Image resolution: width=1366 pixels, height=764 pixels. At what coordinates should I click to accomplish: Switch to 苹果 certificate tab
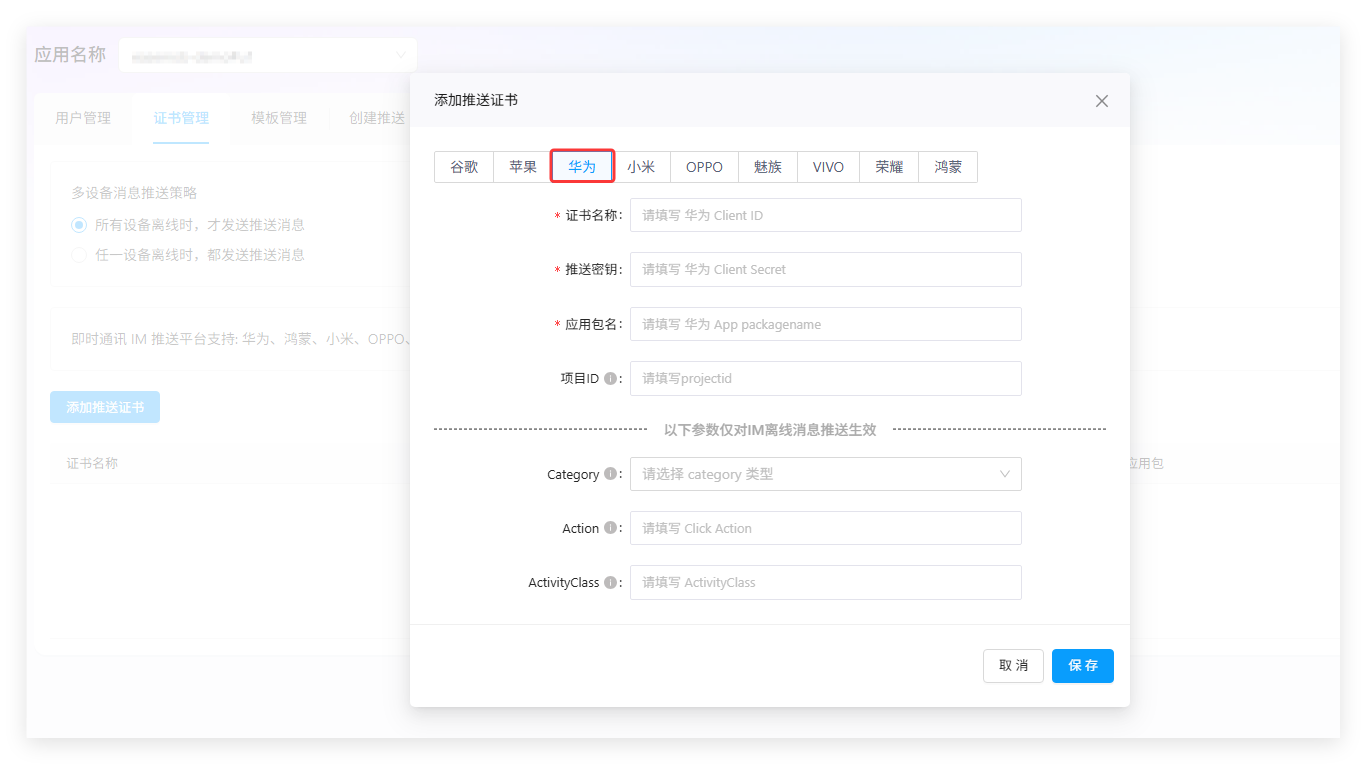[522, 167]
